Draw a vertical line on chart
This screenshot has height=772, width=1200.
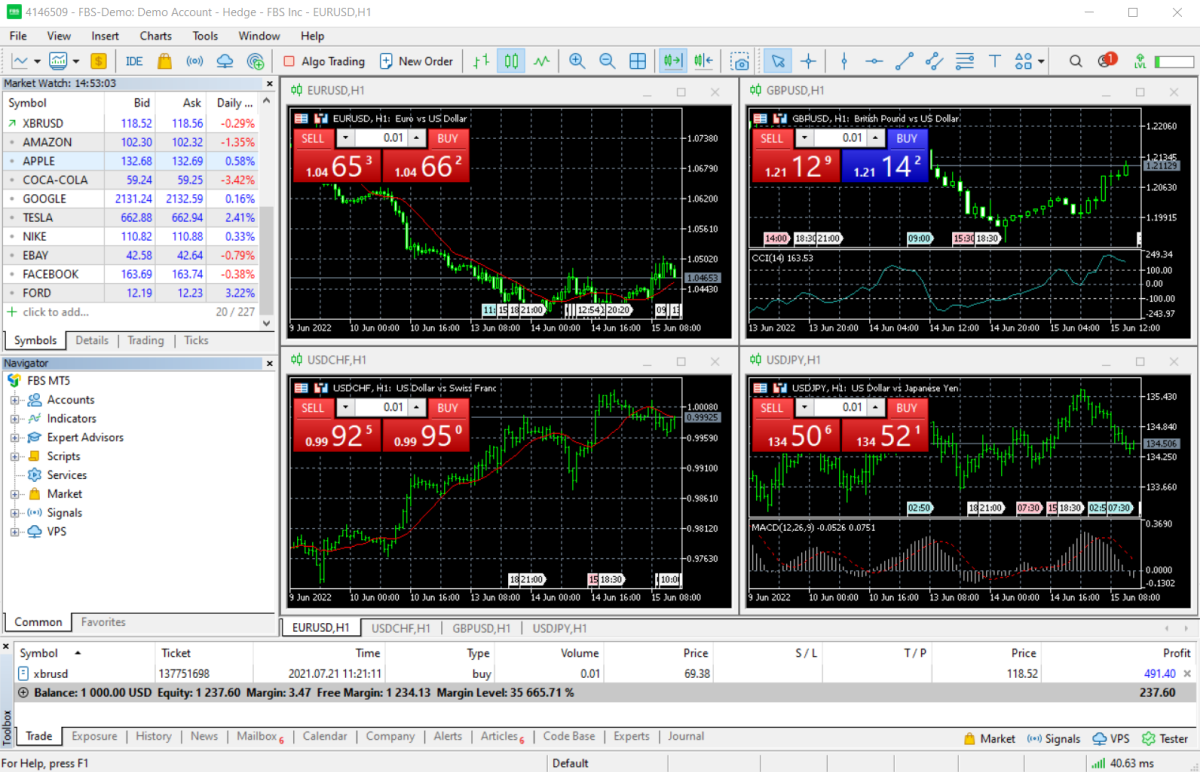(x=844, y=61)
